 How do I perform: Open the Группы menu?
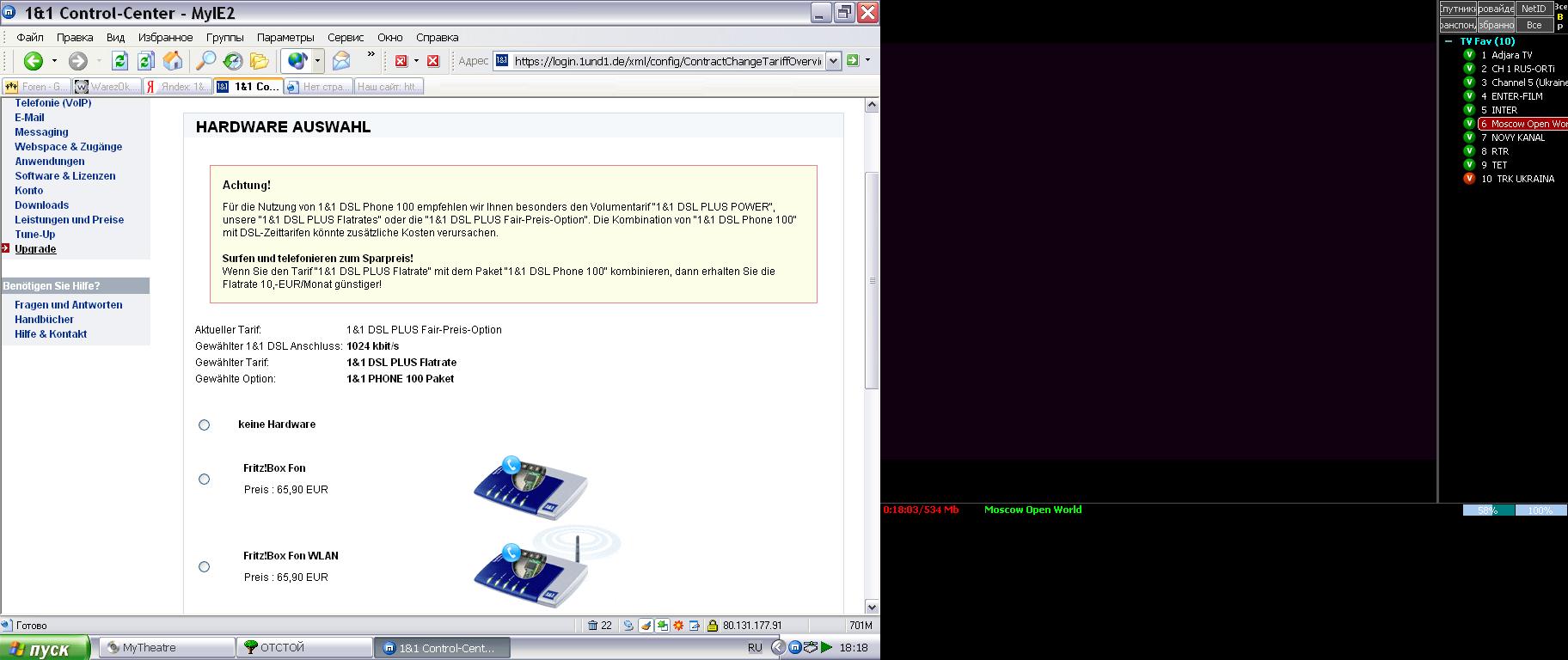pyautogui.click(x=225, y=37)
